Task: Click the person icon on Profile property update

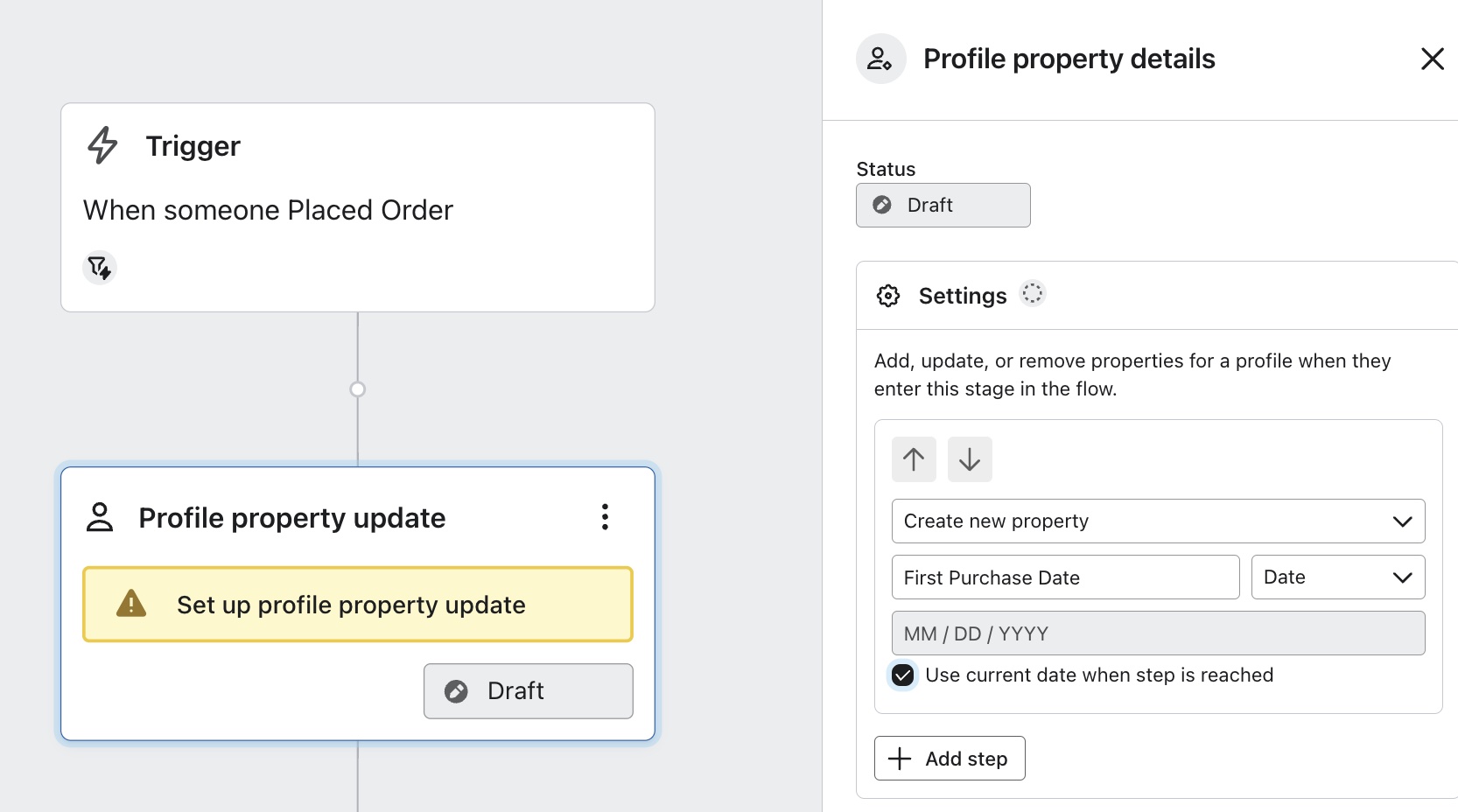Action: point(101,517)
